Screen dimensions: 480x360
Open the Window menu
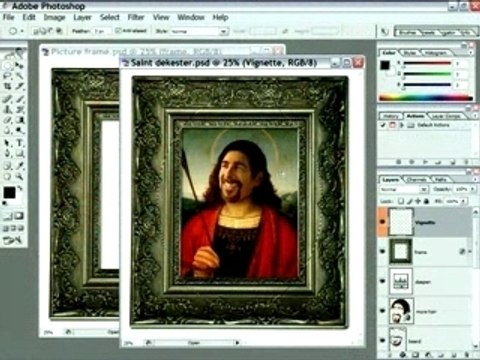tap(190, 17)
